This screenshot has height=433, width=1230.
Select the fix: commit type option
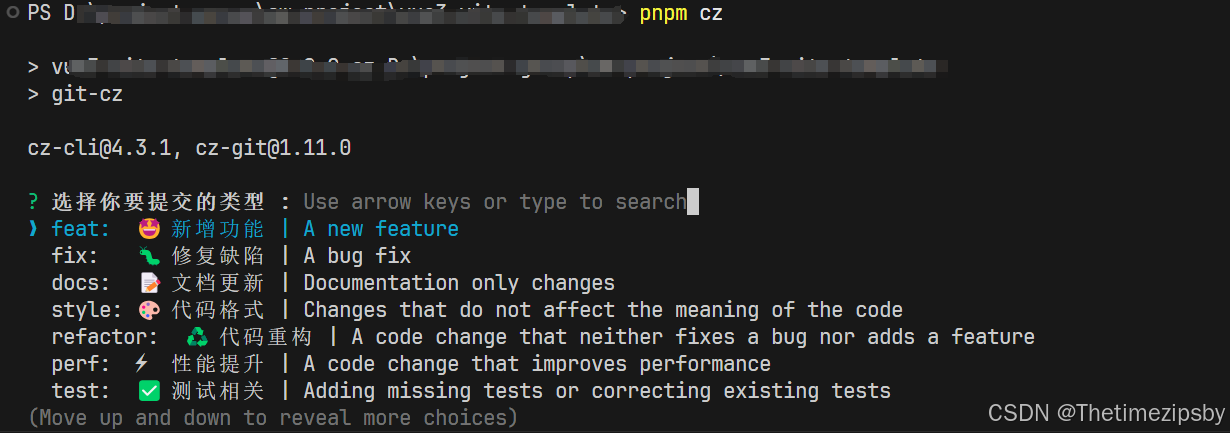232,256
